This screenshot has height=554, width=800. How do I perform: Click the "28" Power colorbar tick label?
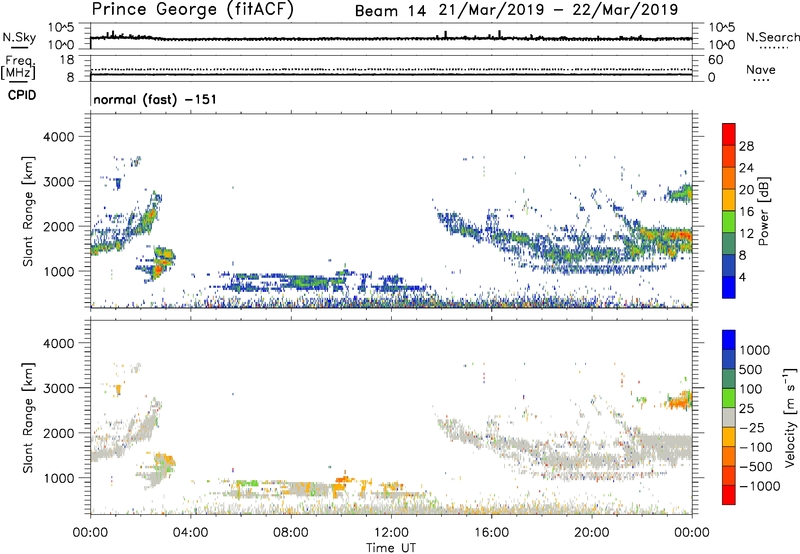click(746, 146)
